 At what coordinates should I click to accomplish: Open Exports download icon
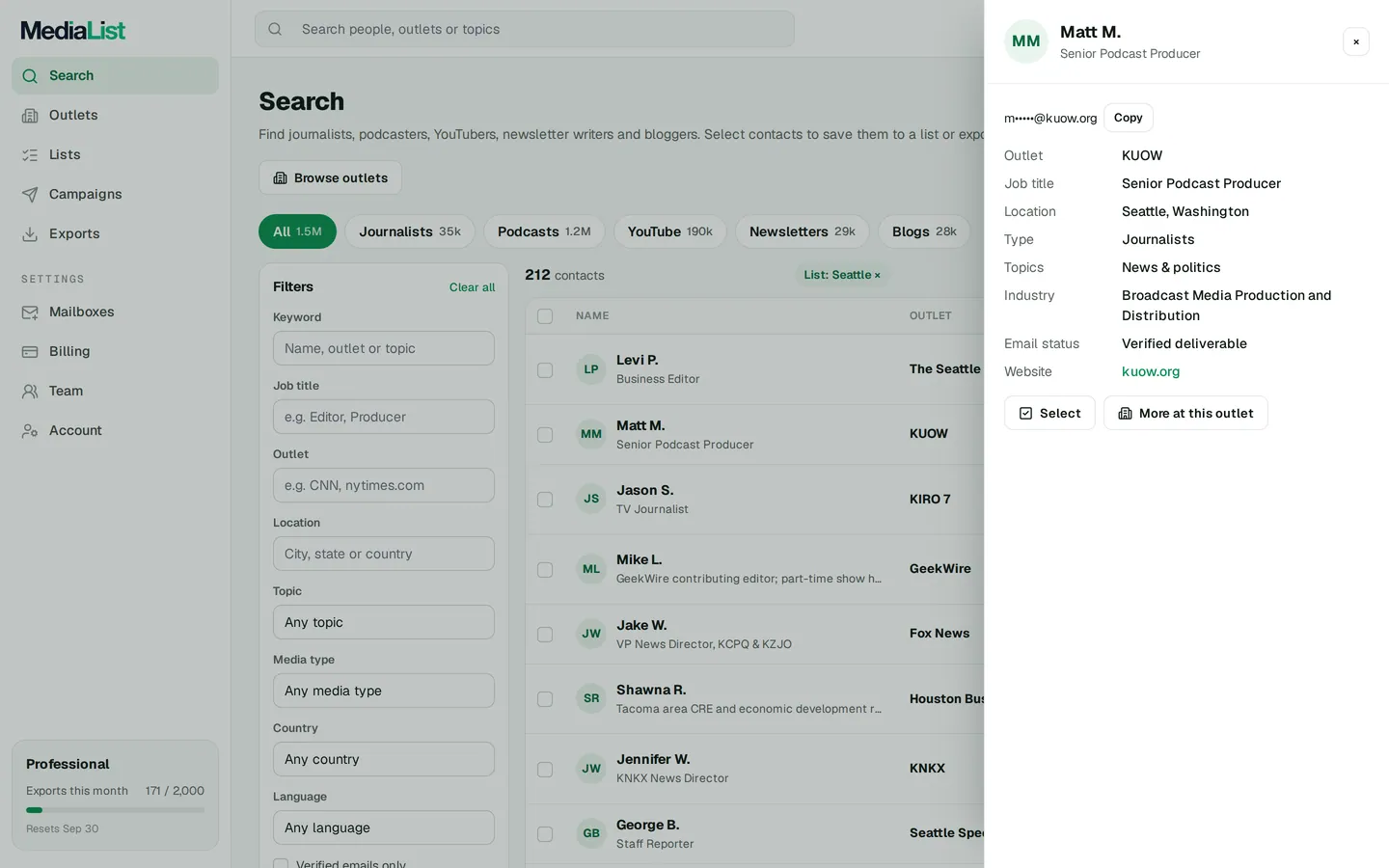coord(30,233)
